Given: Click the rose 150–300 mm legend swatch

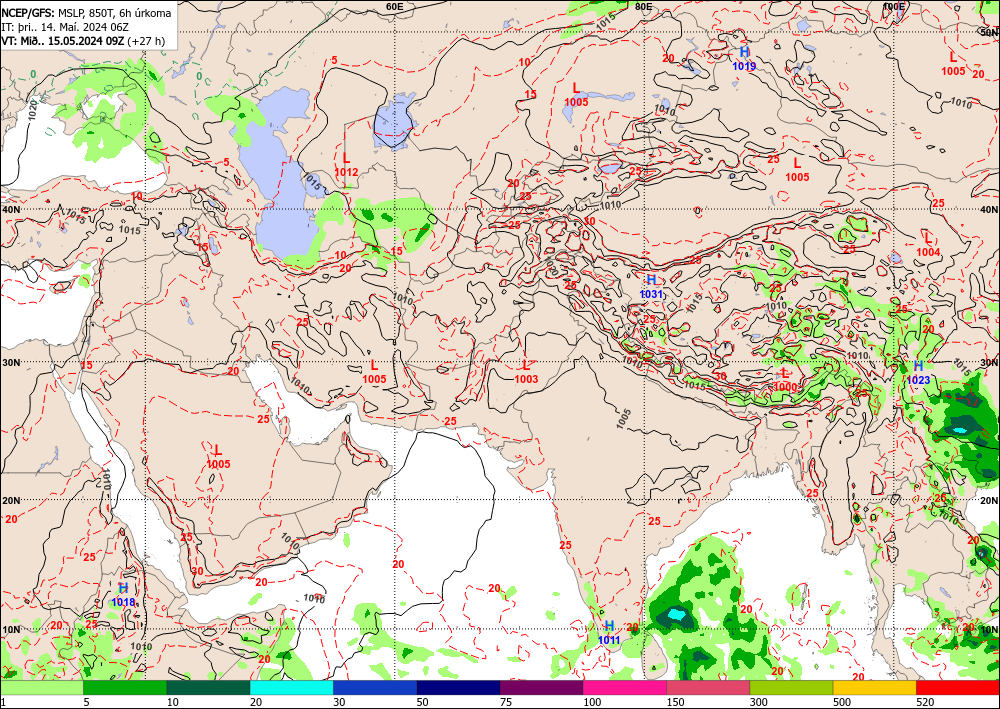Looking at the screenshot, I should (x=708, y=688).
